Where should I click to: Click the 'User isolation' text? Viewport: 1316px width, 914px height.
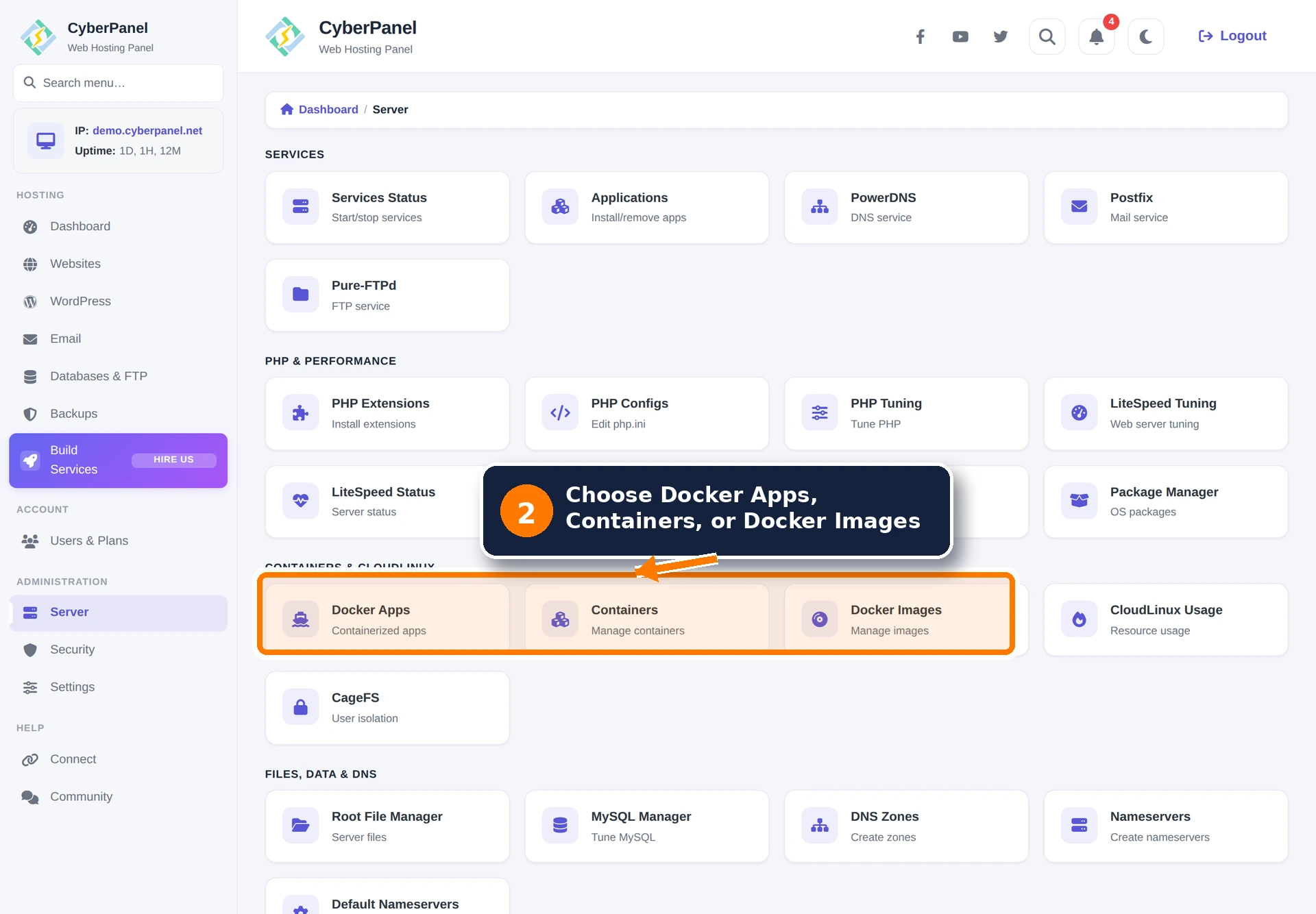tap(365, 719)
